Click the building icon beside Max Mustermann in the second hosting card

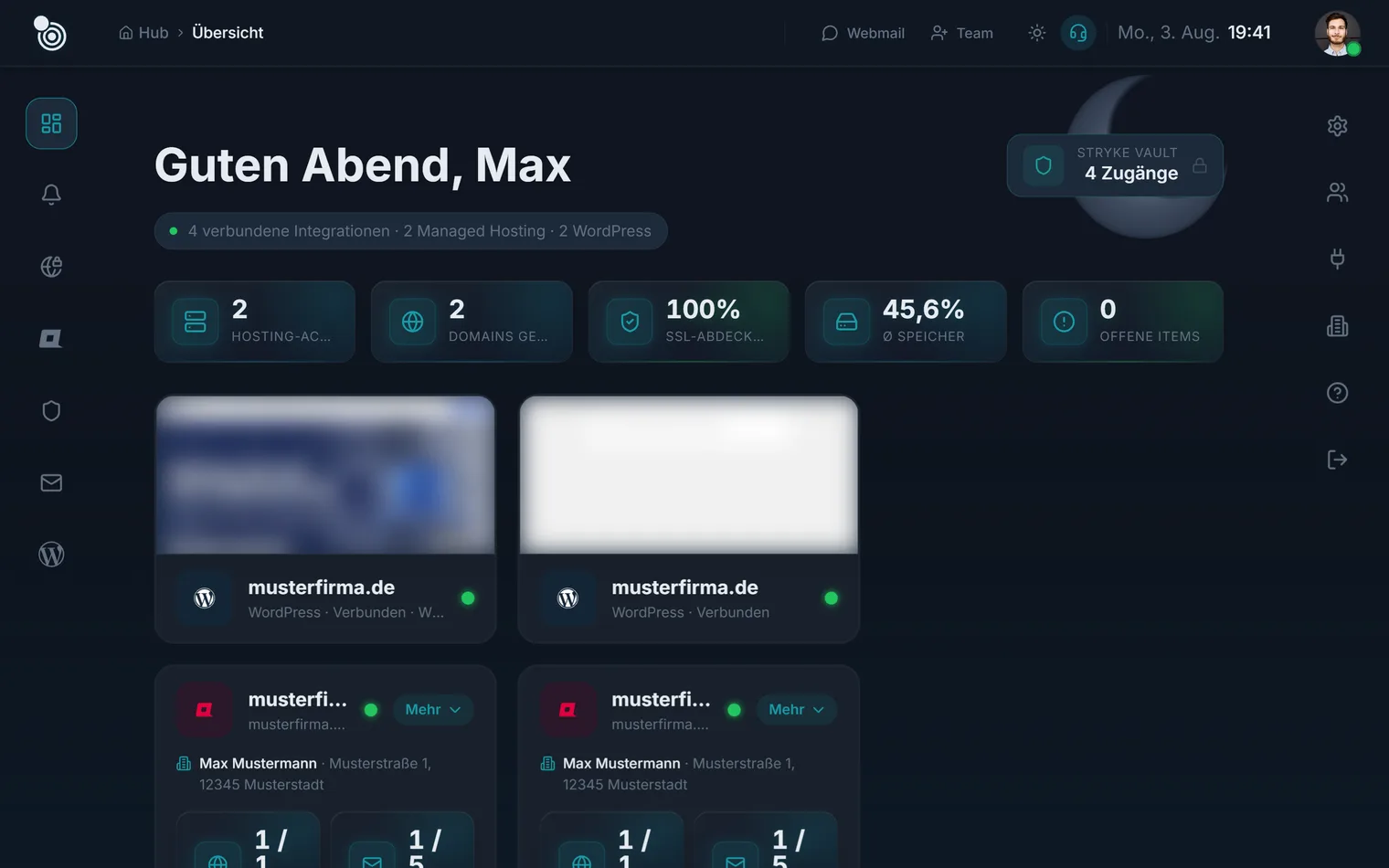click(x=547, y=763)
